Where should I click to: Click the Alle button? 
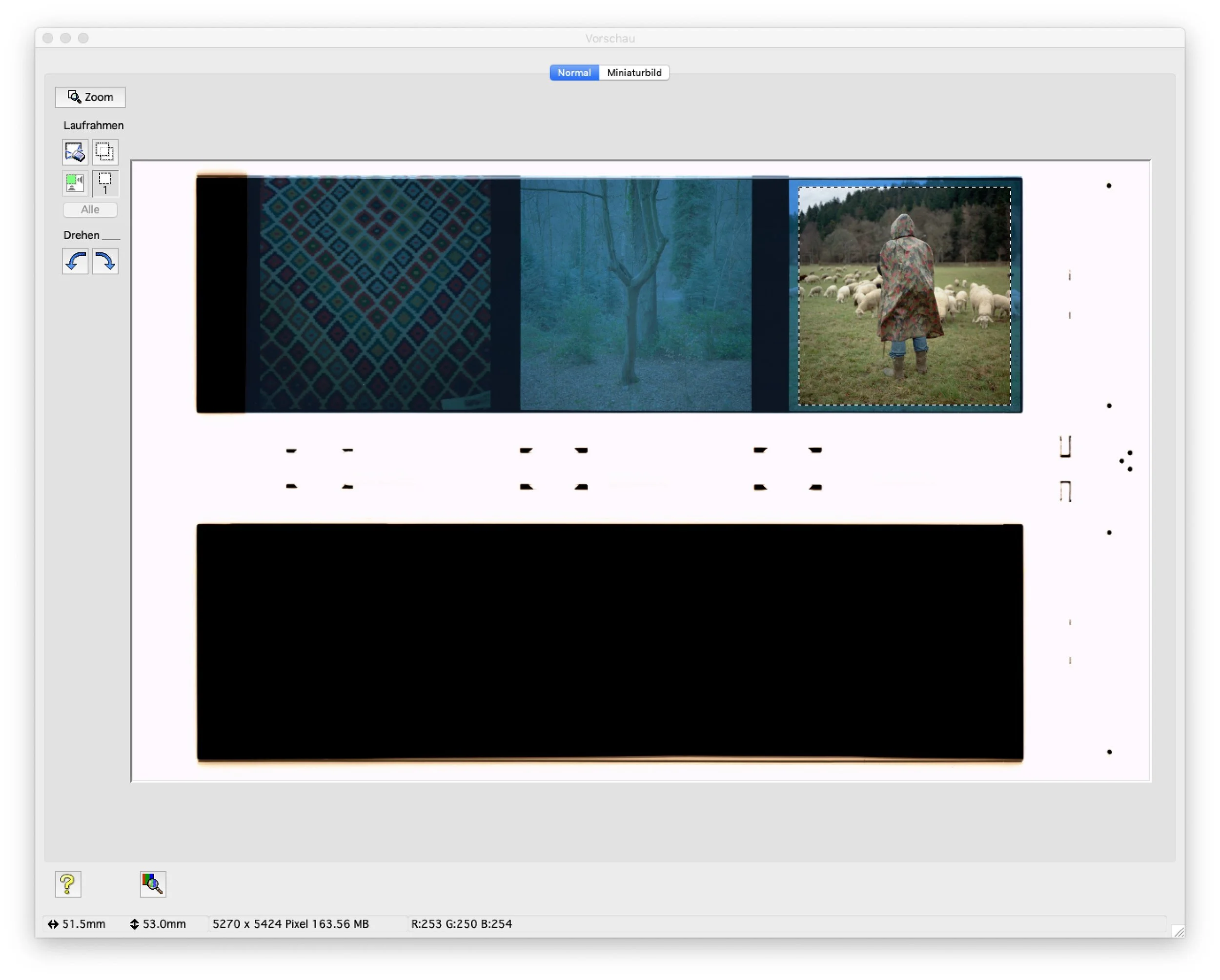[90, 209]
